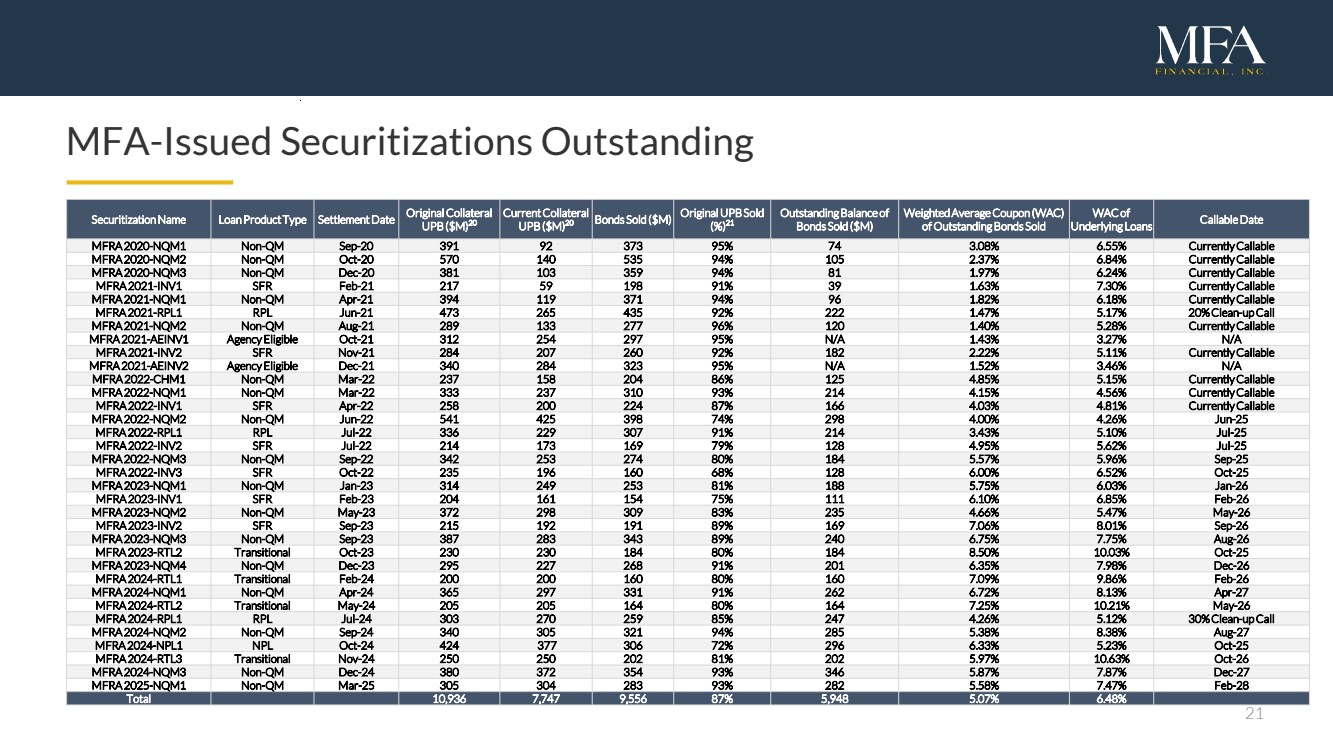Select the Securitization Name column header
Screen dimensions: 1333x749
pos(138,219)
